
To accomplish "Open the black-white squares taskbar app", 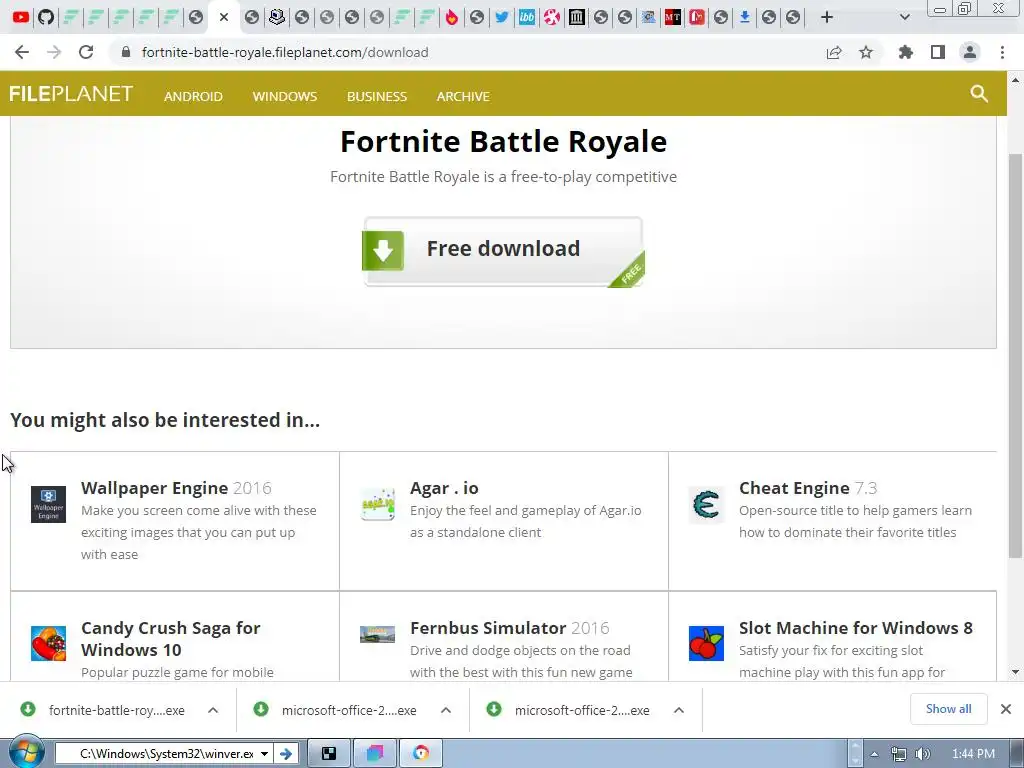I will [x=329, y=754].
